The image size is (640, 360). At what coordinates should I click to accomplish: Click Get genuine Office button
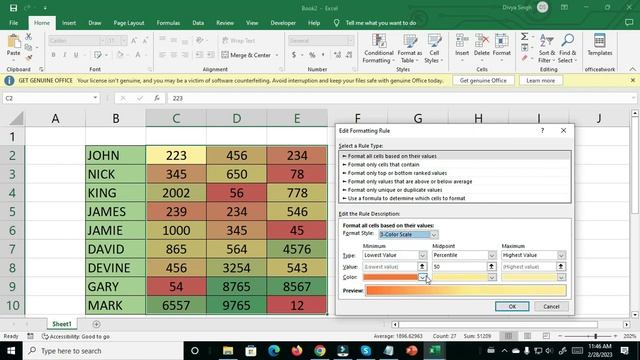click(x=483, y=80)
